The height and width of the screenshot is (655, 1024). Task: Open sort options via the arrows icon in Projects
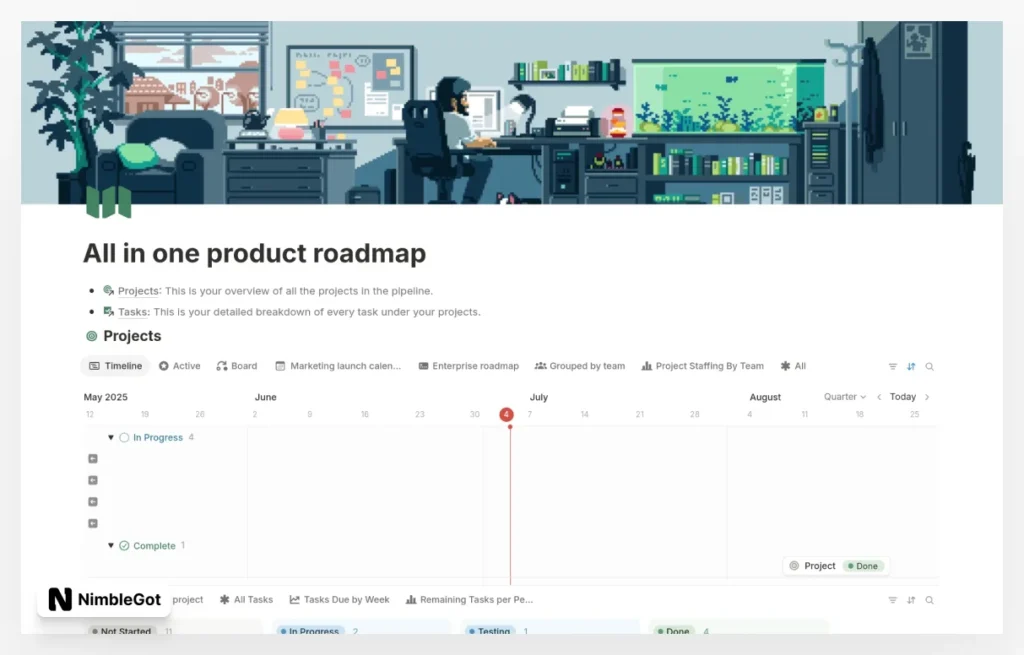click(x=912, y=366)
